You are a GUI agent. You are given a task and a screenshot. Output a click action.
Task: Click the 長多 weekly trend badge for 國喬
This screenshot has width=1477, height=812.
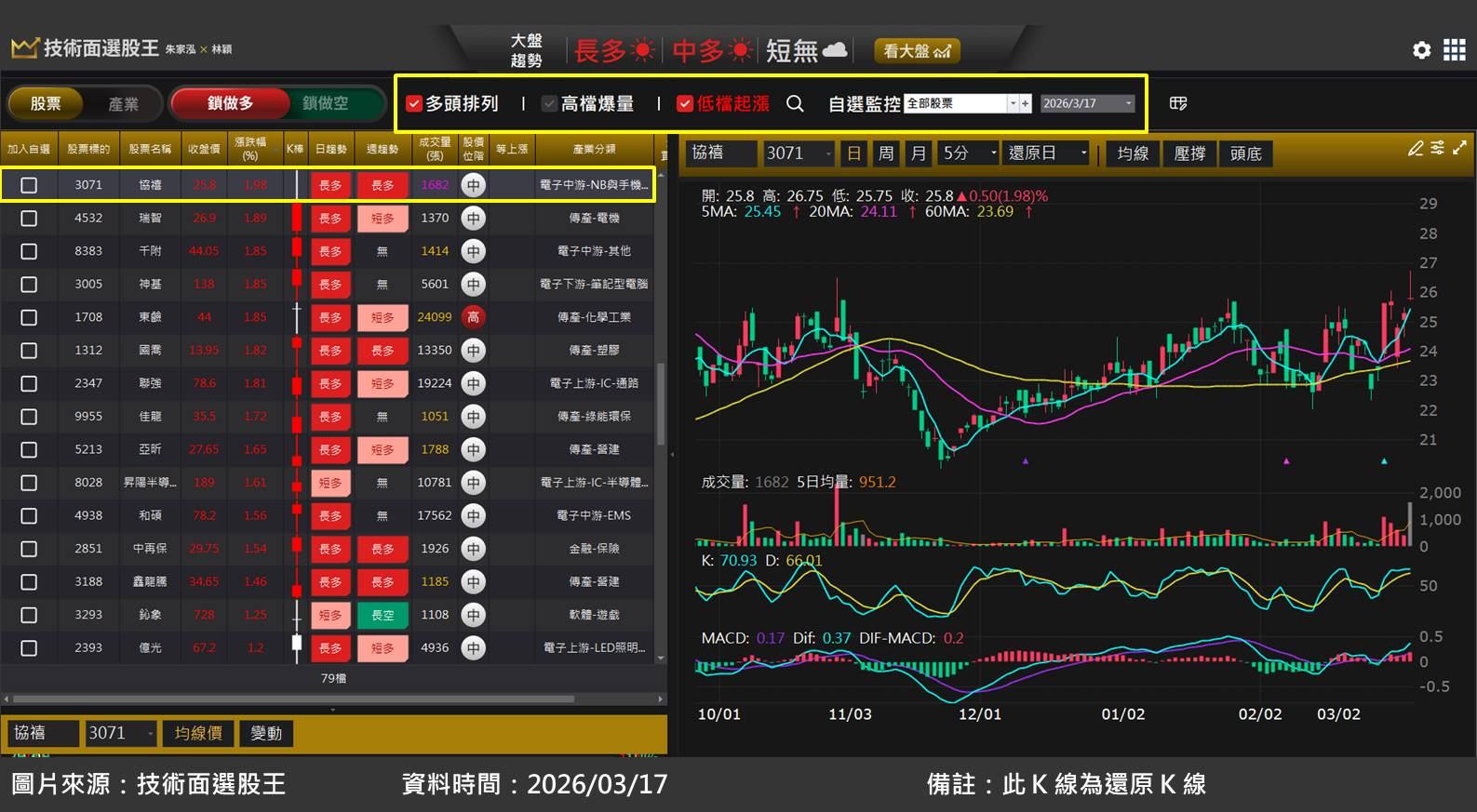pos(383,351)
